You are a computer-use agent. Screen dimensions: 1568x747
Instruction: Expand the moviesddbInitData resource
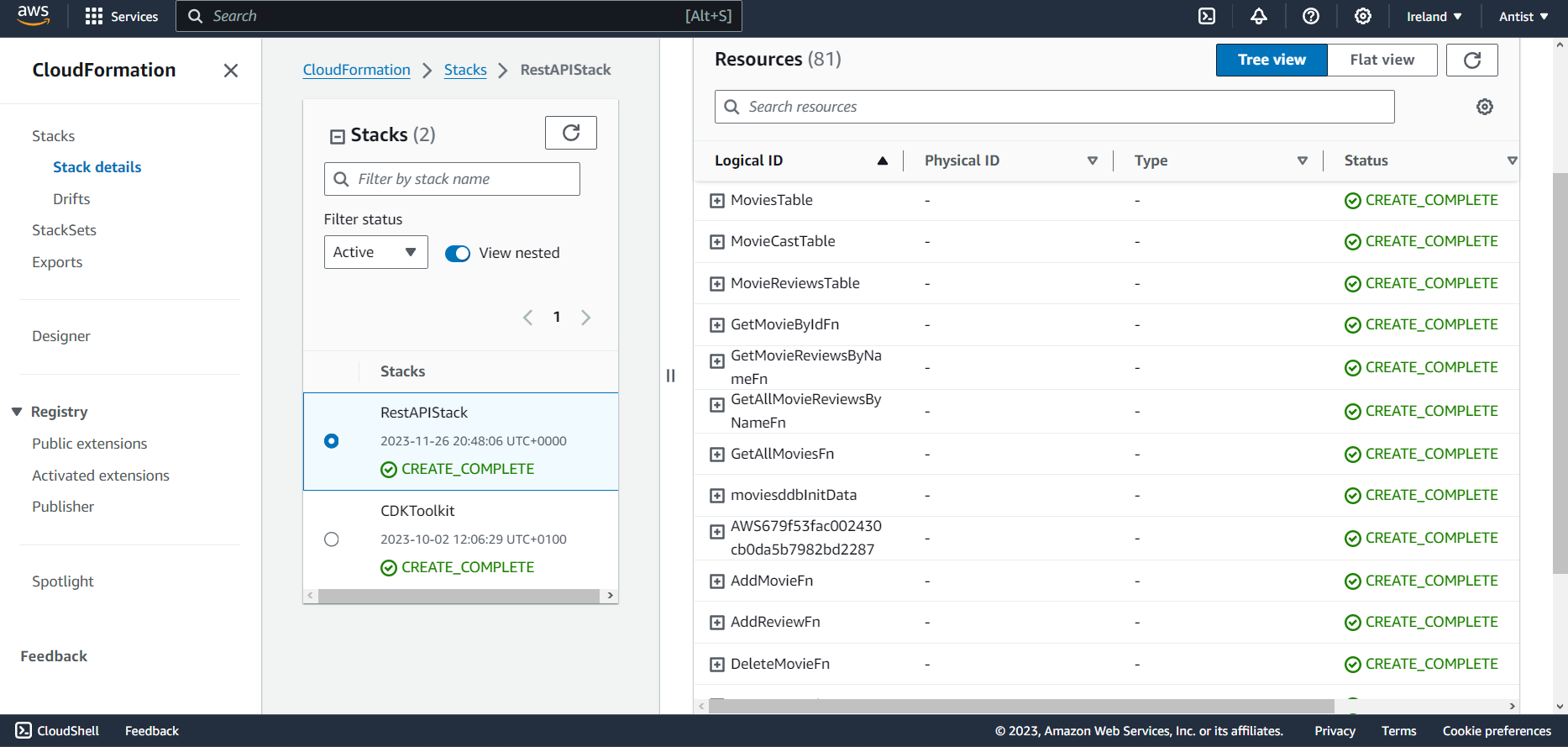pyautogui.click(x=717, y=496)
